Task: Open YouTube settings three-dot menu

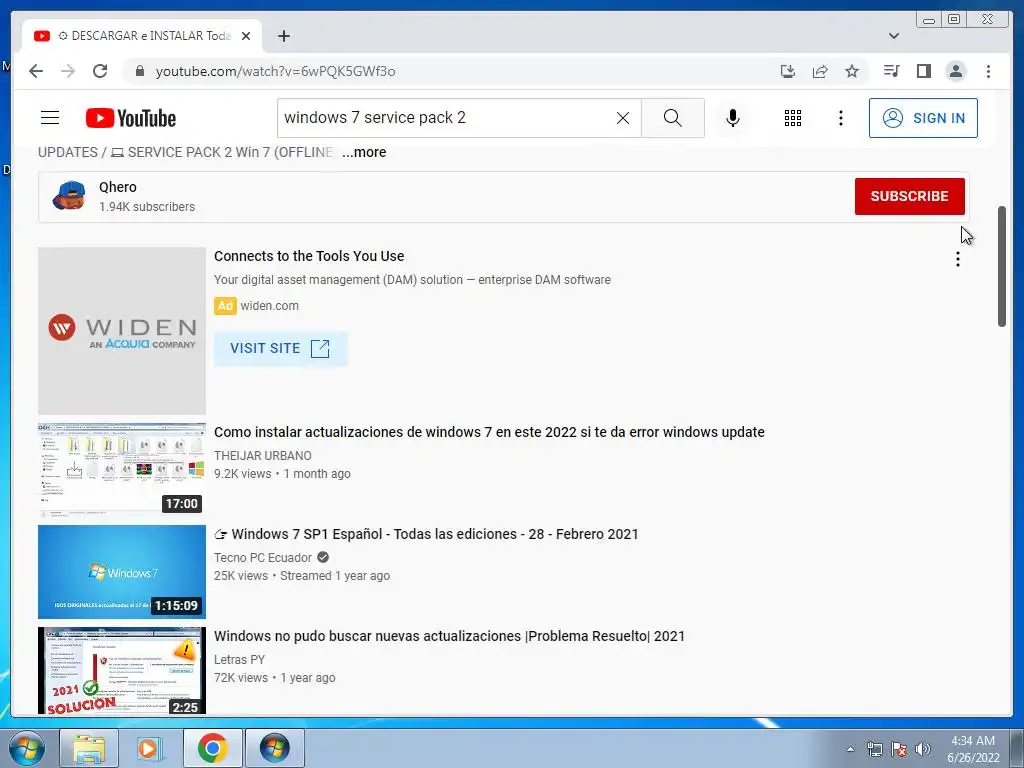Action: pyautogui.click(x=840, y=118)
